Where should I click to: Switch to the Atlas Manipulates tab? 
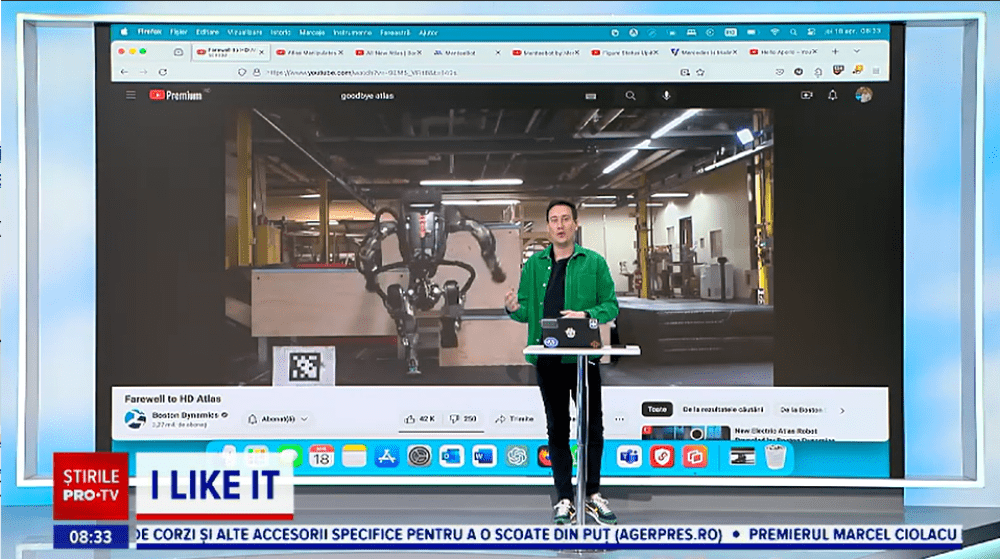pos(311,52)
